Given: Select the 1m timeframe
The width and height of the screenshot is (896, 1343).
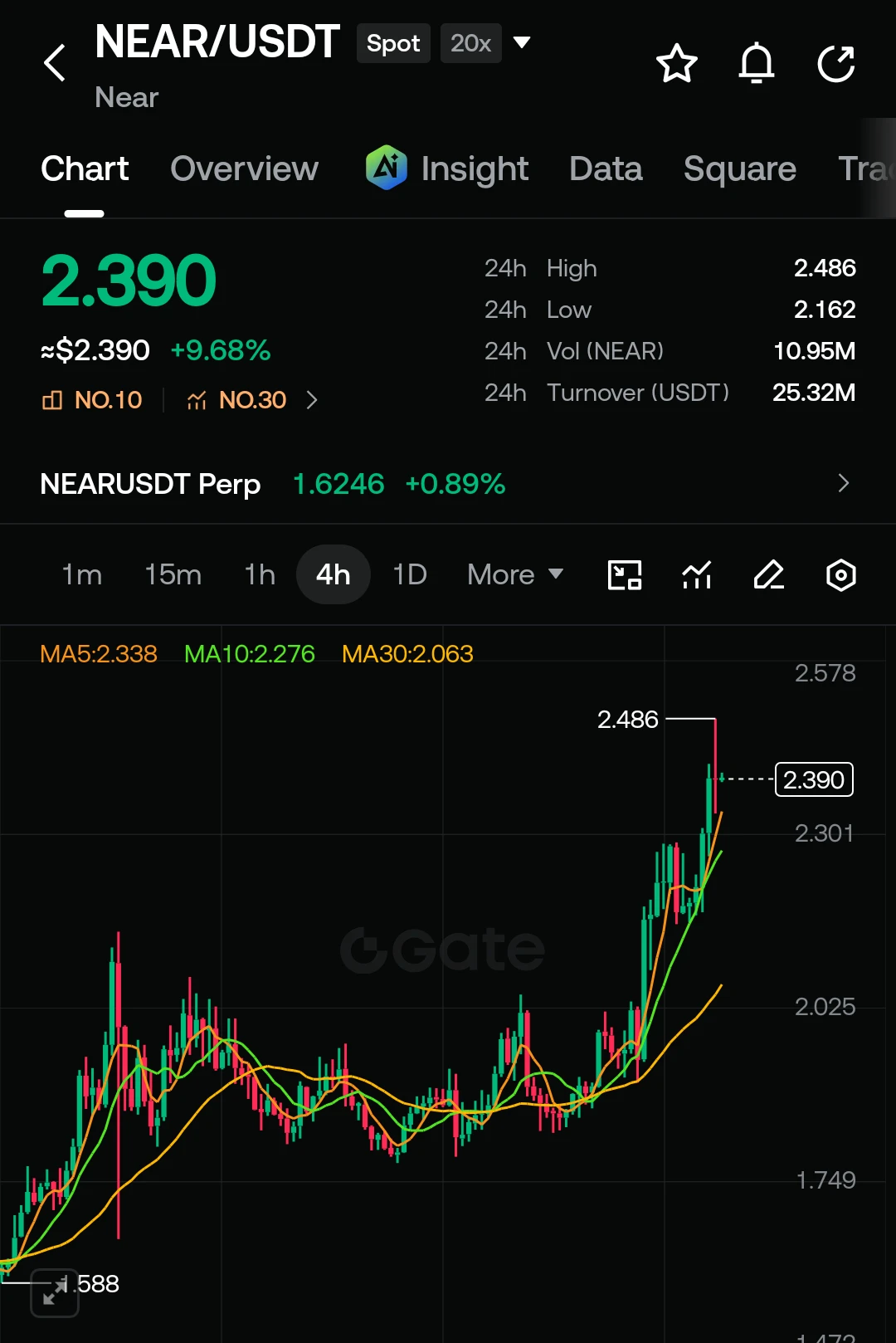Looking at the screenshot, I should (82, 574).
